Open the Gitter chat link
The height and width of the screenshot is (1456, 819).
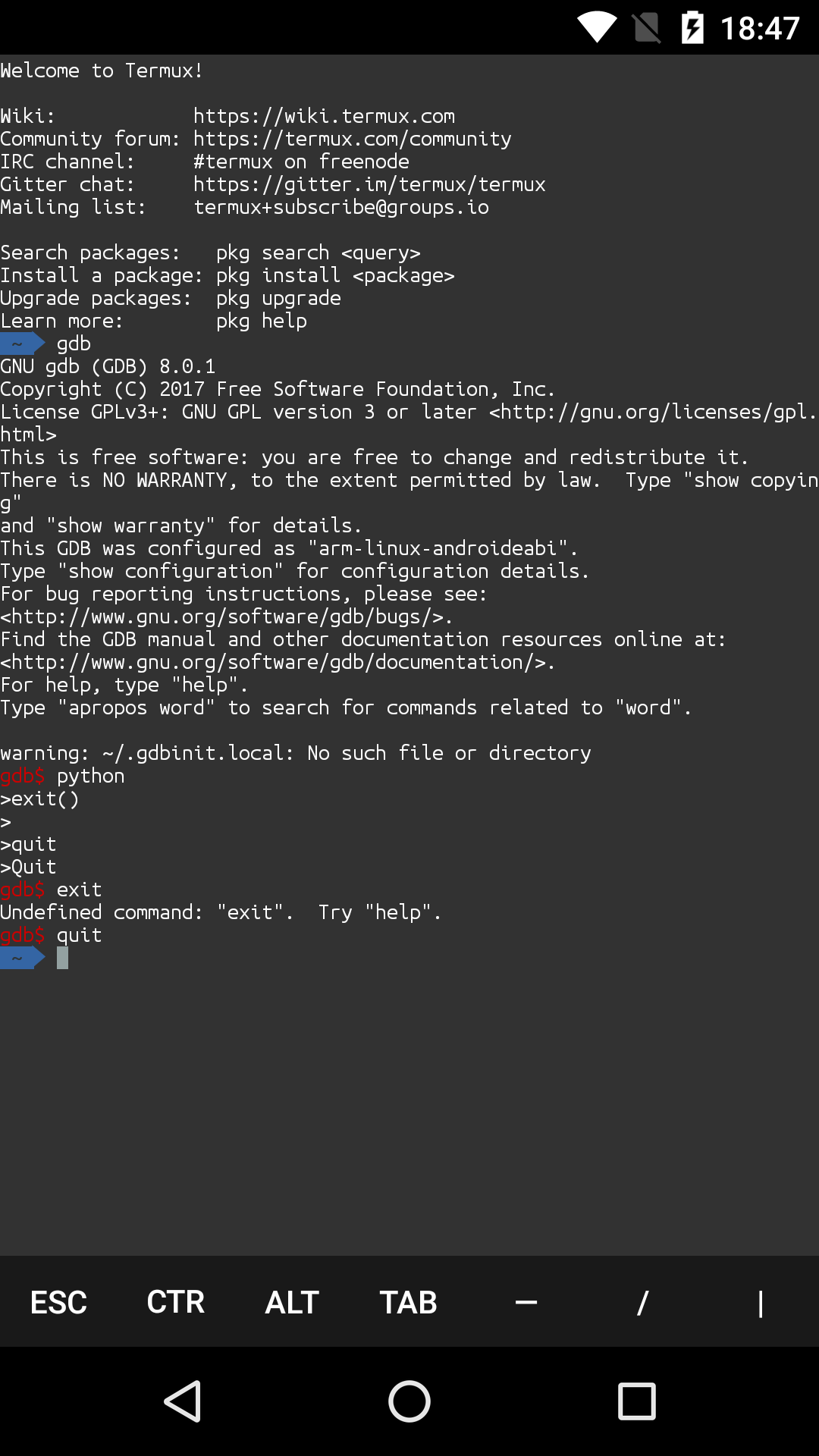[369, 184]
